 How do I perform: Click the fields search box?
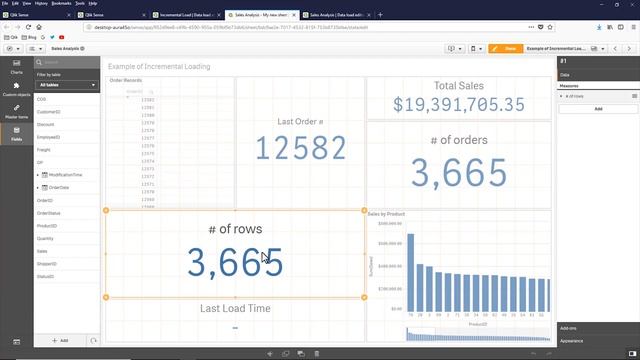tap(67, 62)
